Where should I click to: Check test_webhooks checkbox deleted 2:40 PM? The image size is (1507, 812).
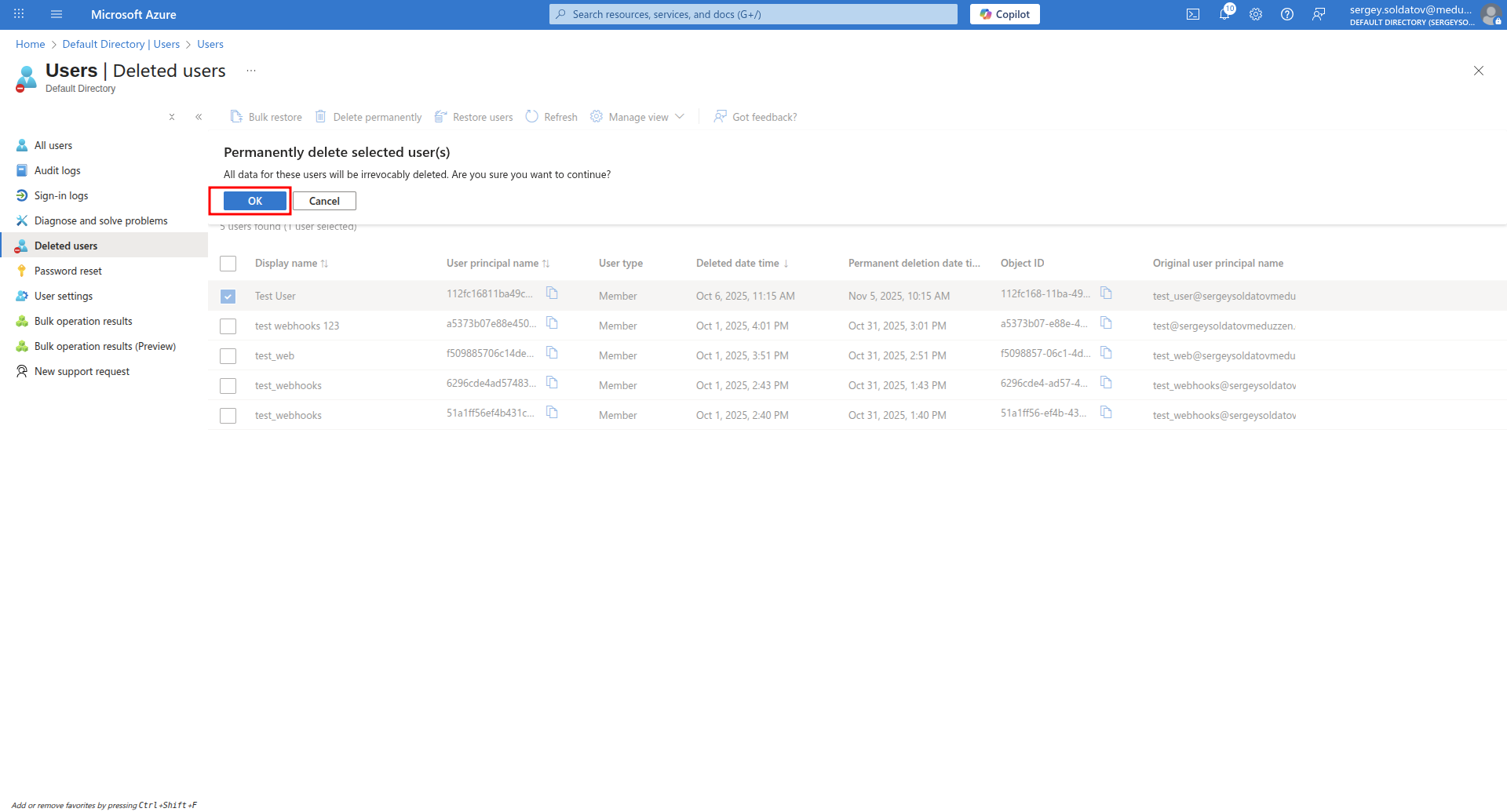coord(228,416)
